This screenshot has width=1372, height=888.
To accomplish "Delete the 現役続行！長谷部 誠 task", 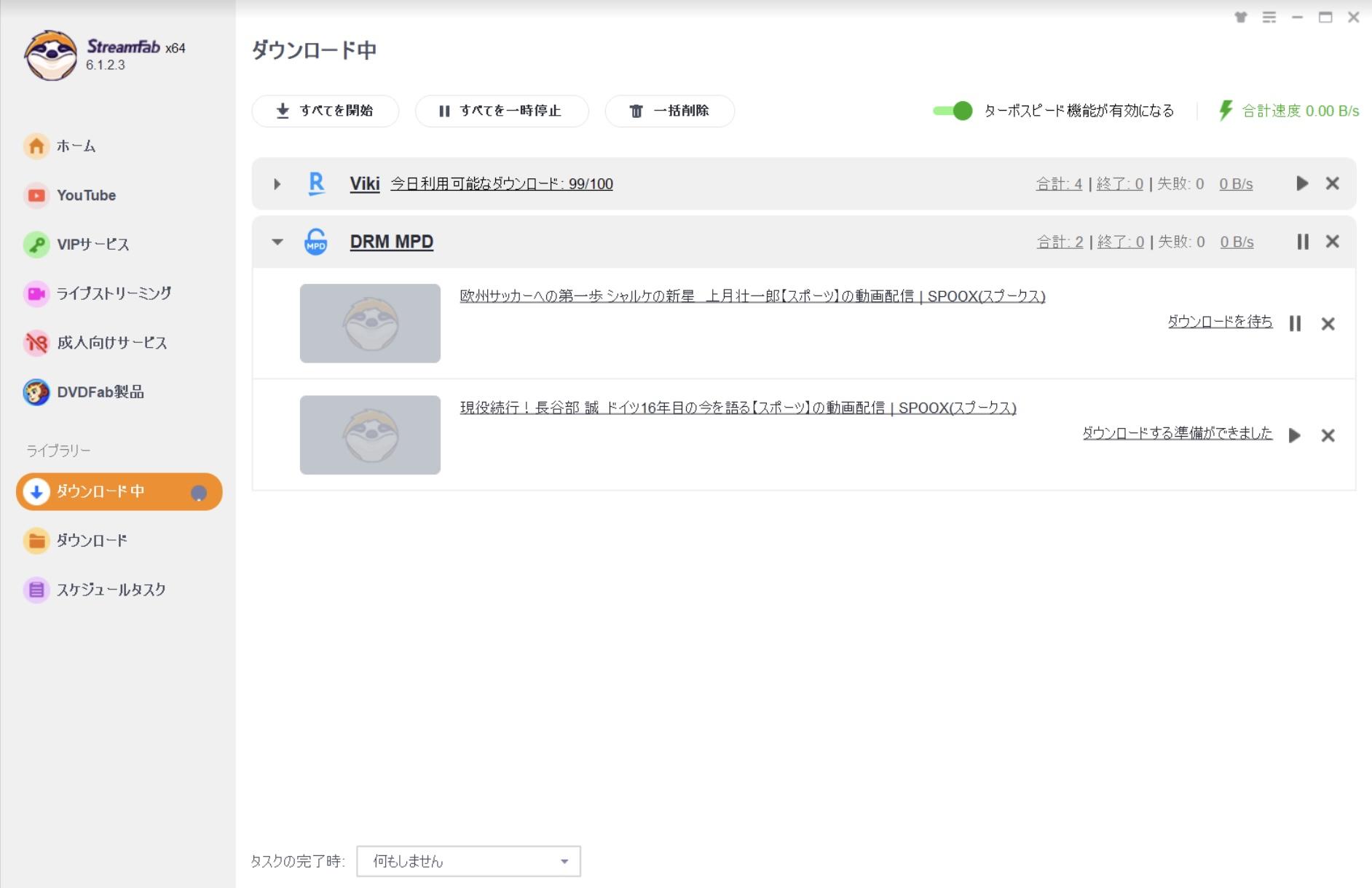I will (1328, 435).
